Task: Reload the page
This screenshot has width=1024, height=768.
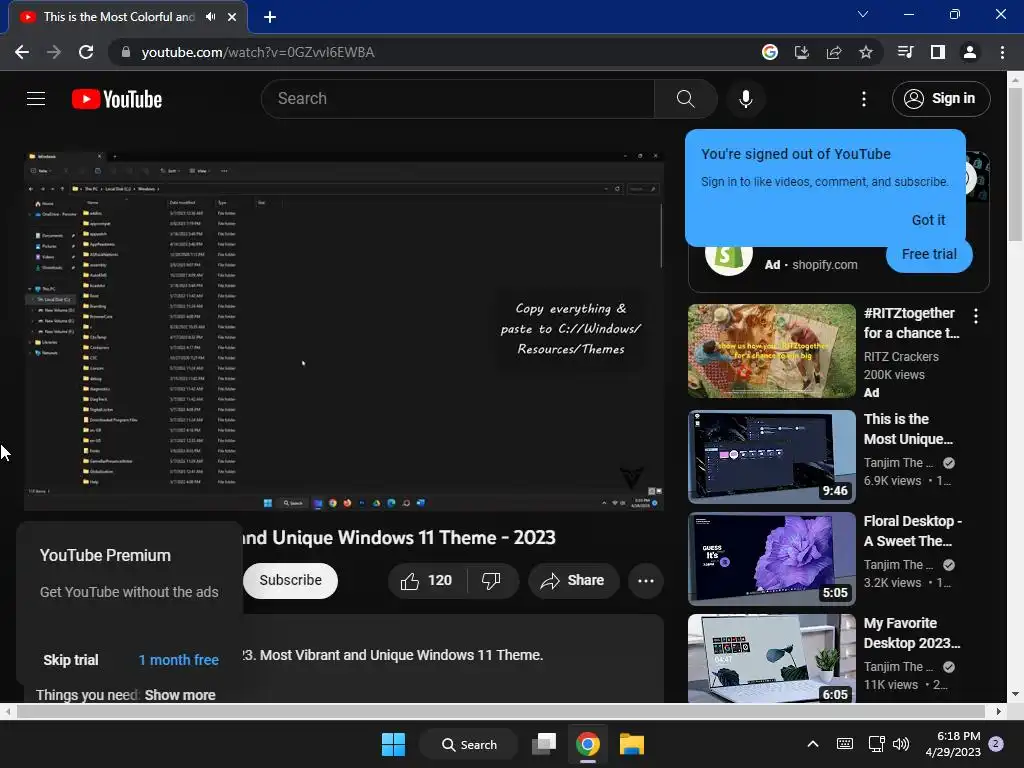Action: click(86, 52)
